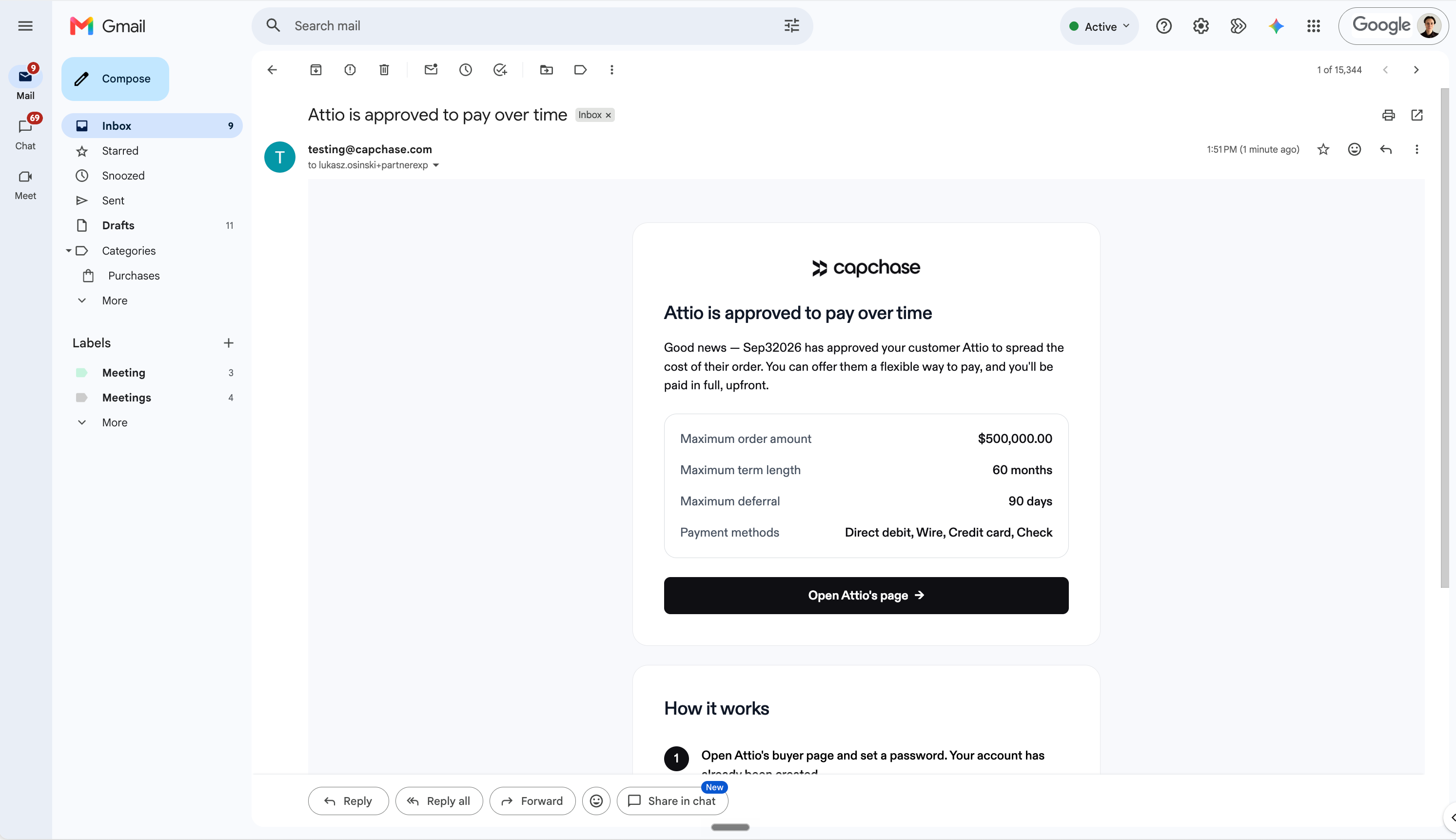Click the Reply all button

(439, 801)
